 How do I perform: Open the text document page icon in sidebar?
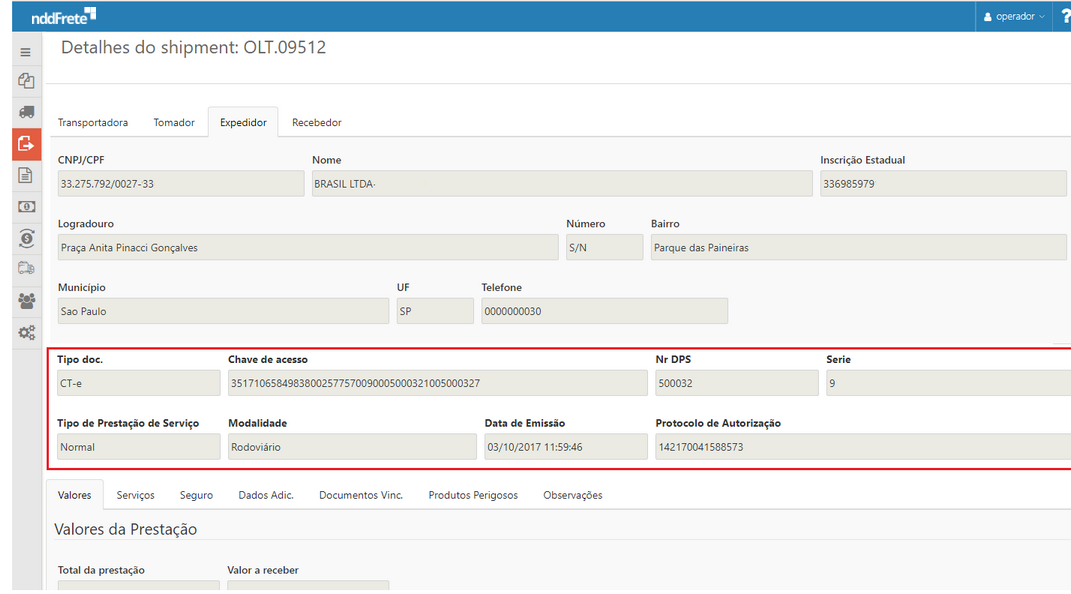(26, 175)
